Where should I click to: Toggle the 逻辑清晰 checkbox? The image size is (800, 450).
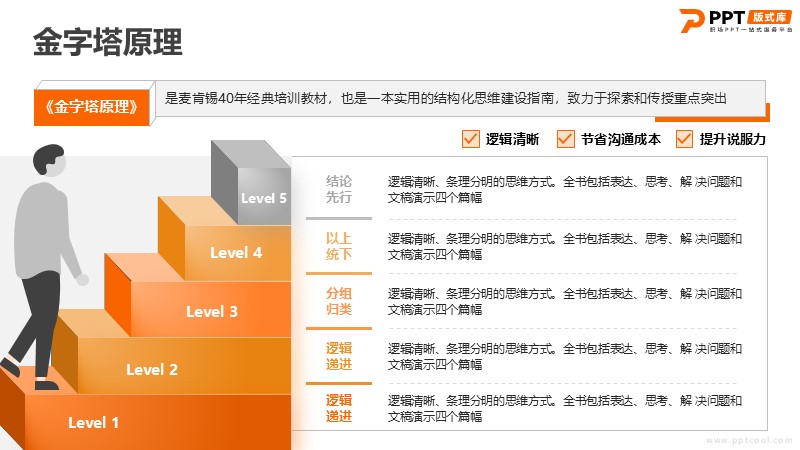(x=470, y=139)
